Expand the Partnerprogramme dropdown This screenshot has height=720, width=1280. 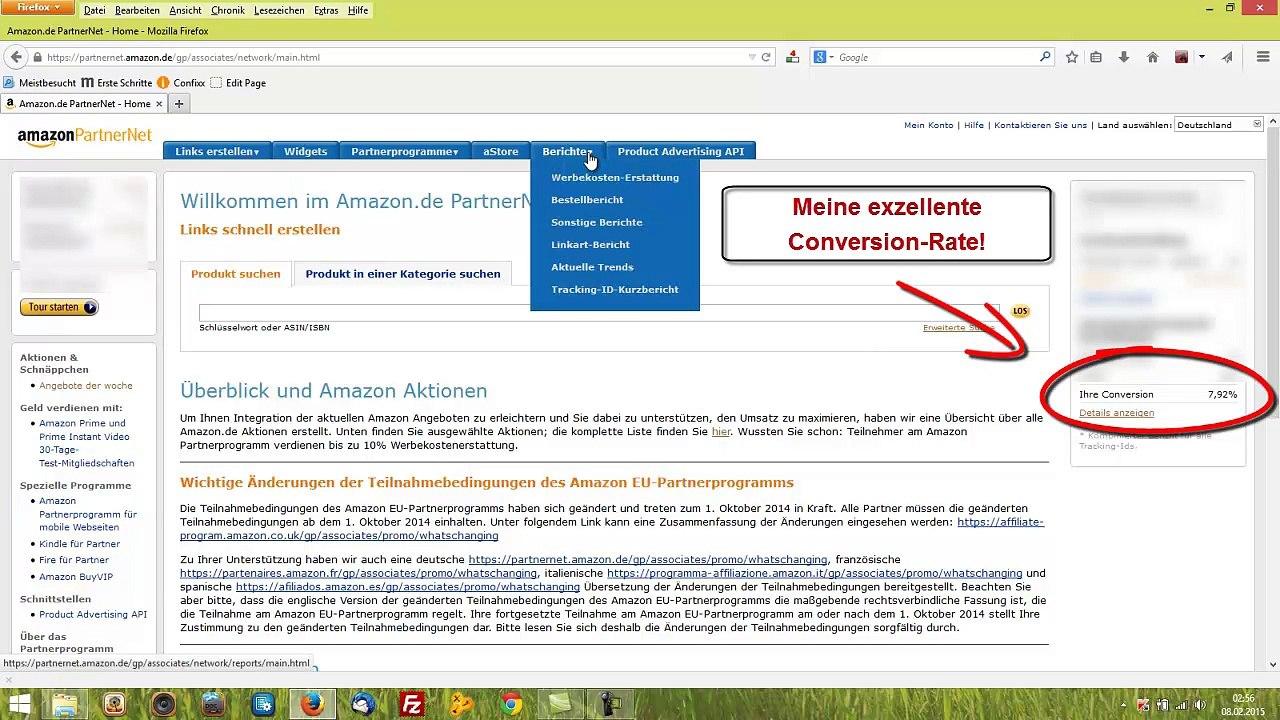(405, 151)
